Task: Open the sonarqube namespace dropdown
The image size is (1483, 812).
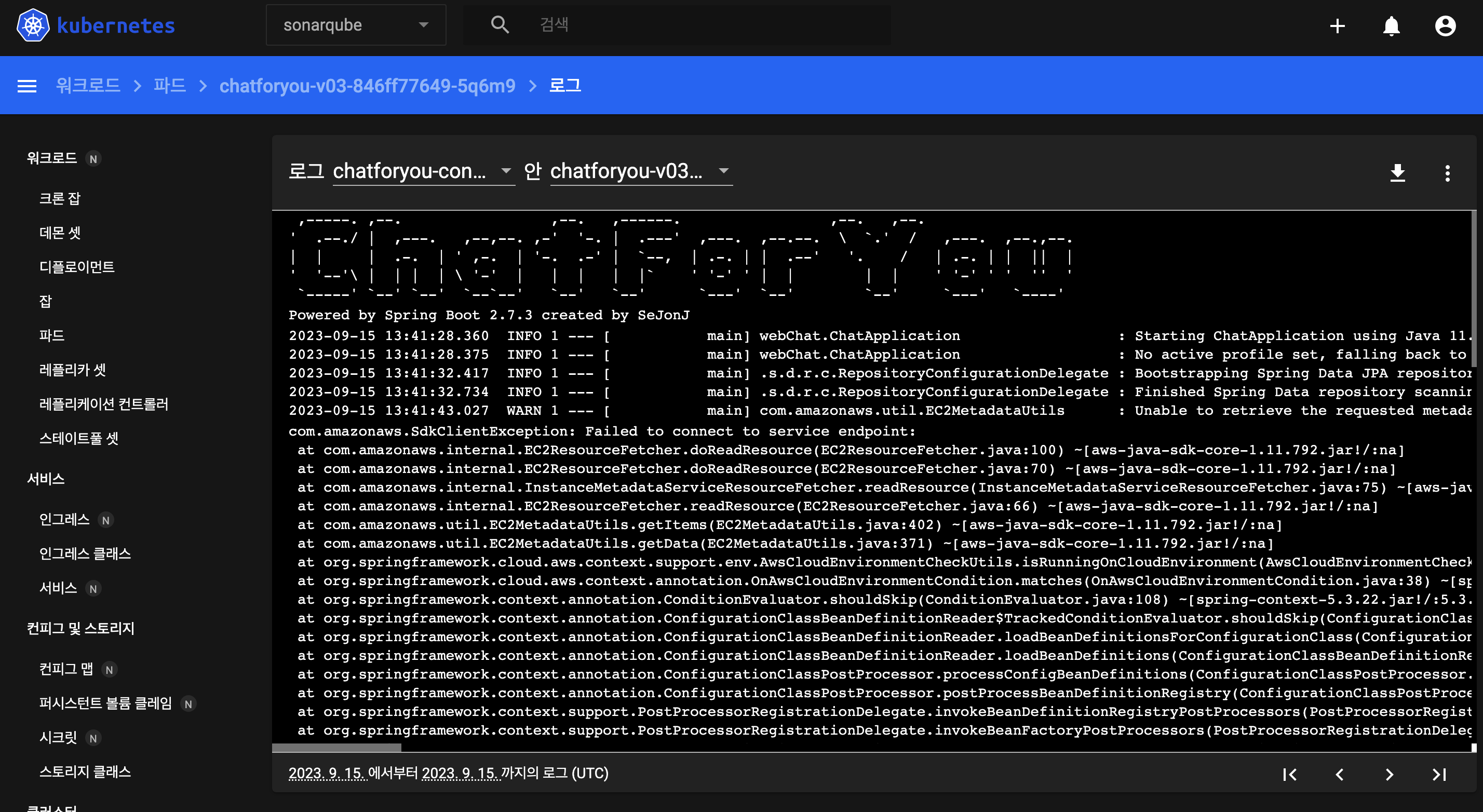Action: pos(355,25)
